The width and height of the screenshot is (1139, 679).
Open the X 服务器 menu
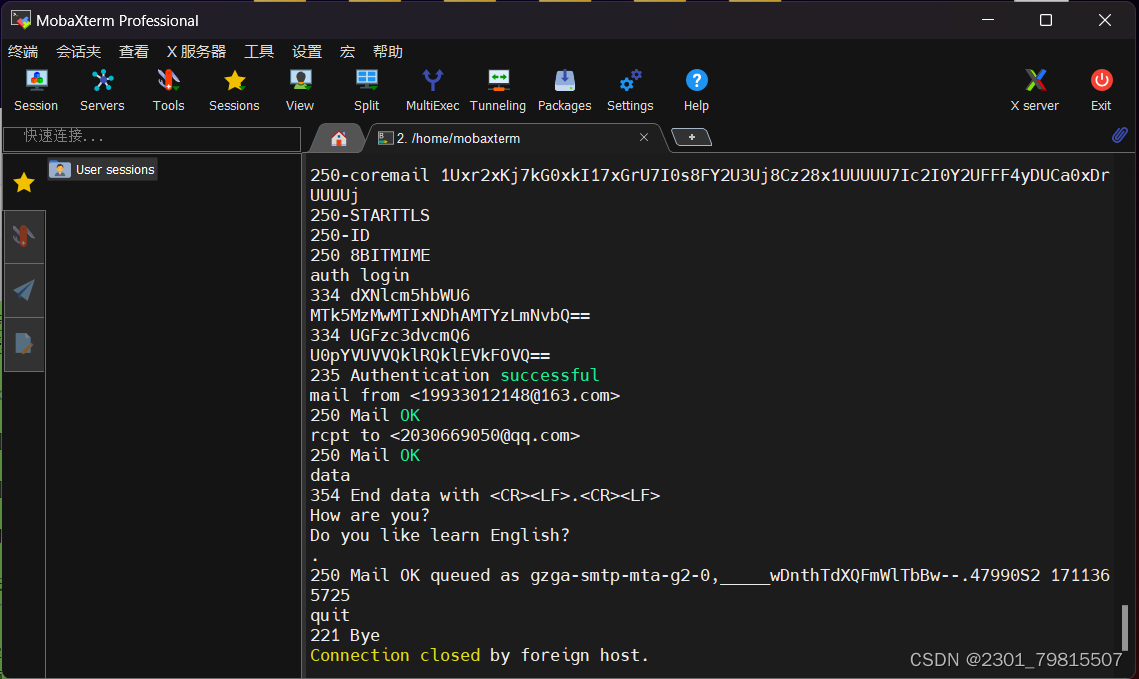[x=196, y=52]
